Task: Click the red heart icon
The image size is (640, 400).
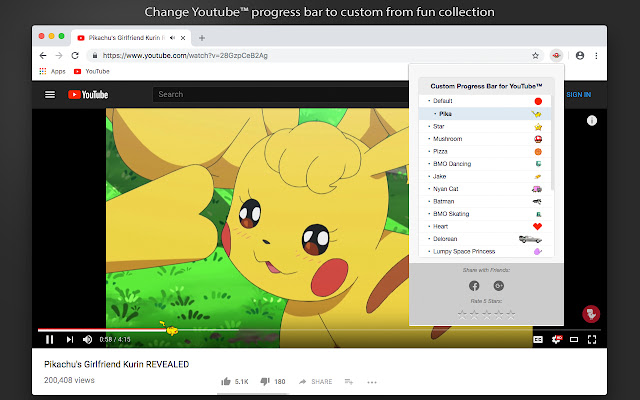Action: click(x=538, y=227)
